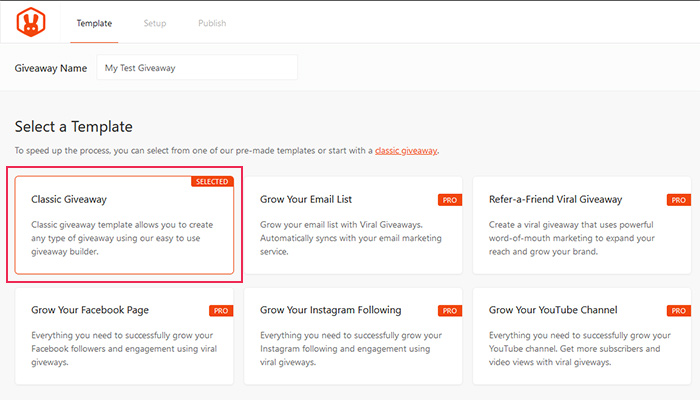Screen dimensions: 700x400
Task: Click the PRO badge on Grow Your Instagram Following
Action: (x=450, y=311)
